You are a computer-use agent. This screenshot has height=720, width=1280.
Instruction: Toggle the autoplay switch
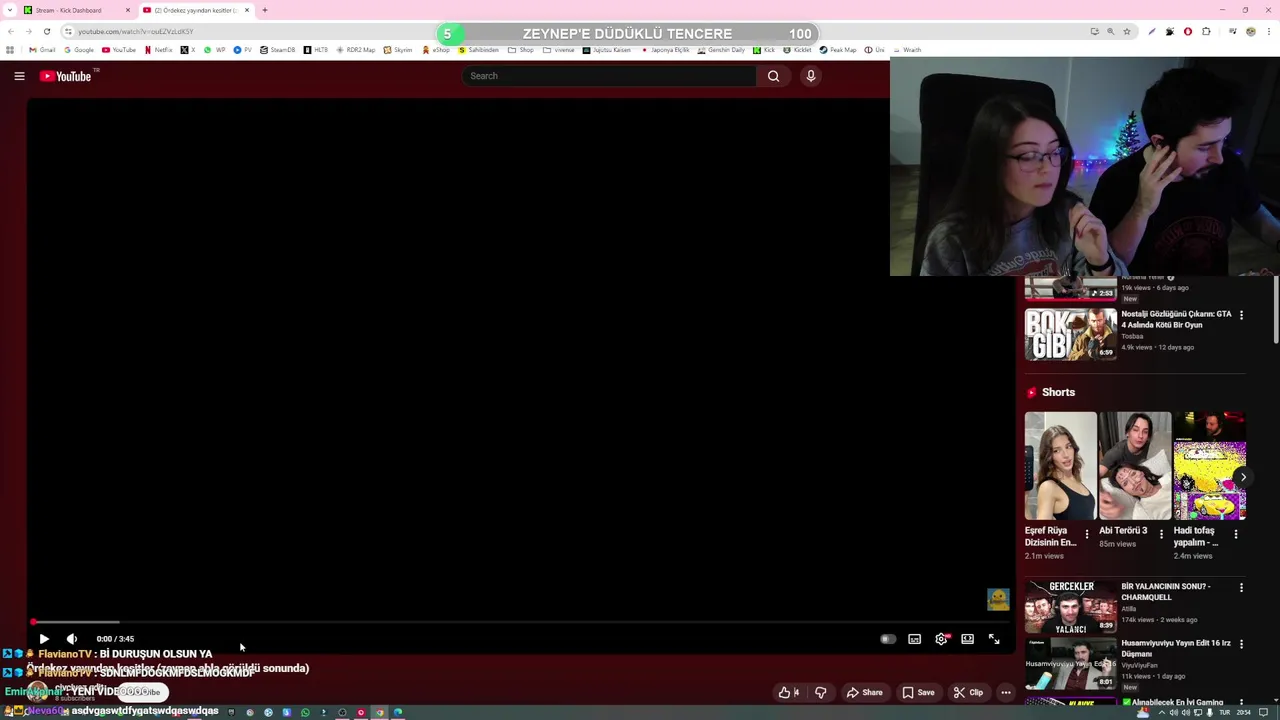888,639
